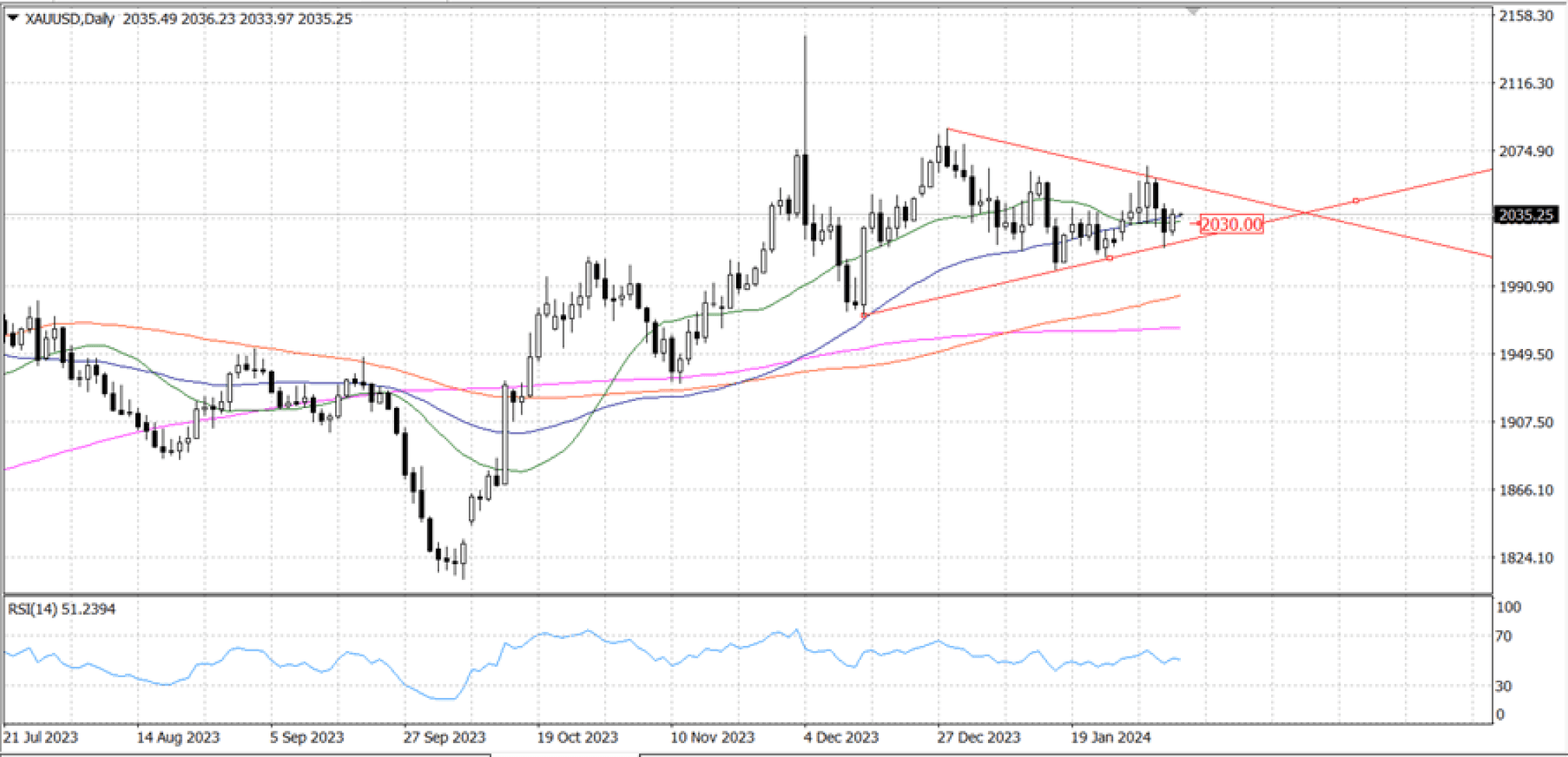Screen dimensions: 1568x757
Task: Click the RSI 100 scale label
Action: click(1508, 607)
